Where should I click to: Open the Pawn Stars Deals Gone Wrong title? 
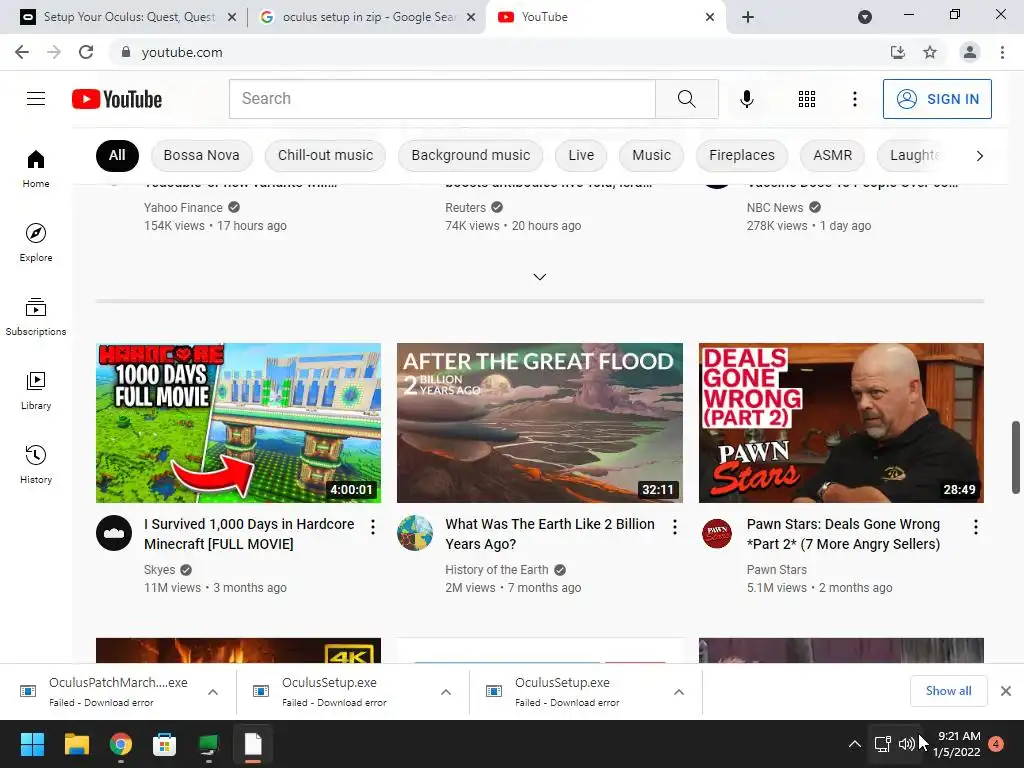click(x=843, y=534)
